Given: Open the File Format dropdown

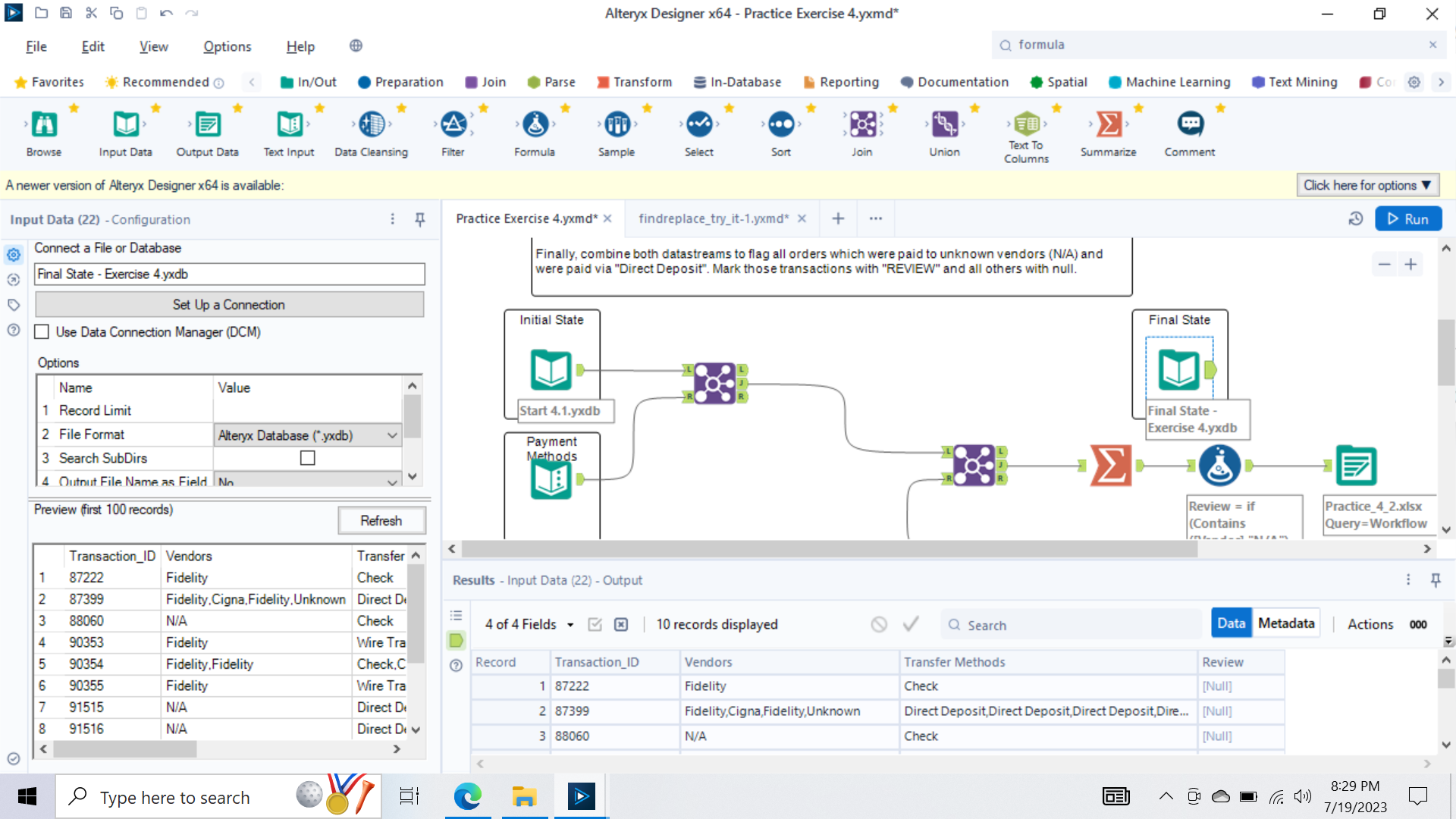Looking at the screenshot, I should (x=392, y=435).
